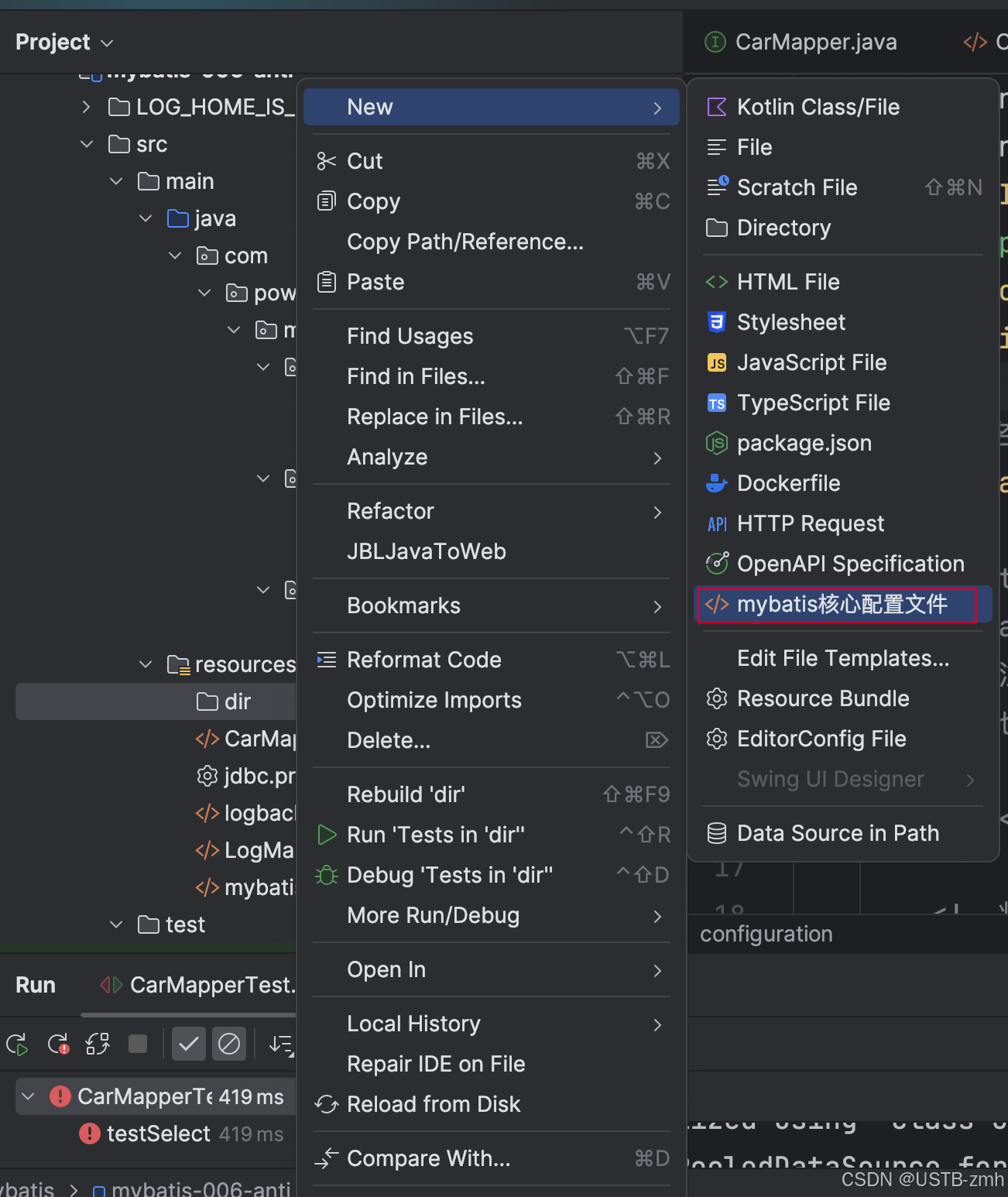Click the Directory folder icon in submenu
The width and height of the screenshot is (1008, 1197).
[x=717, y=228]
